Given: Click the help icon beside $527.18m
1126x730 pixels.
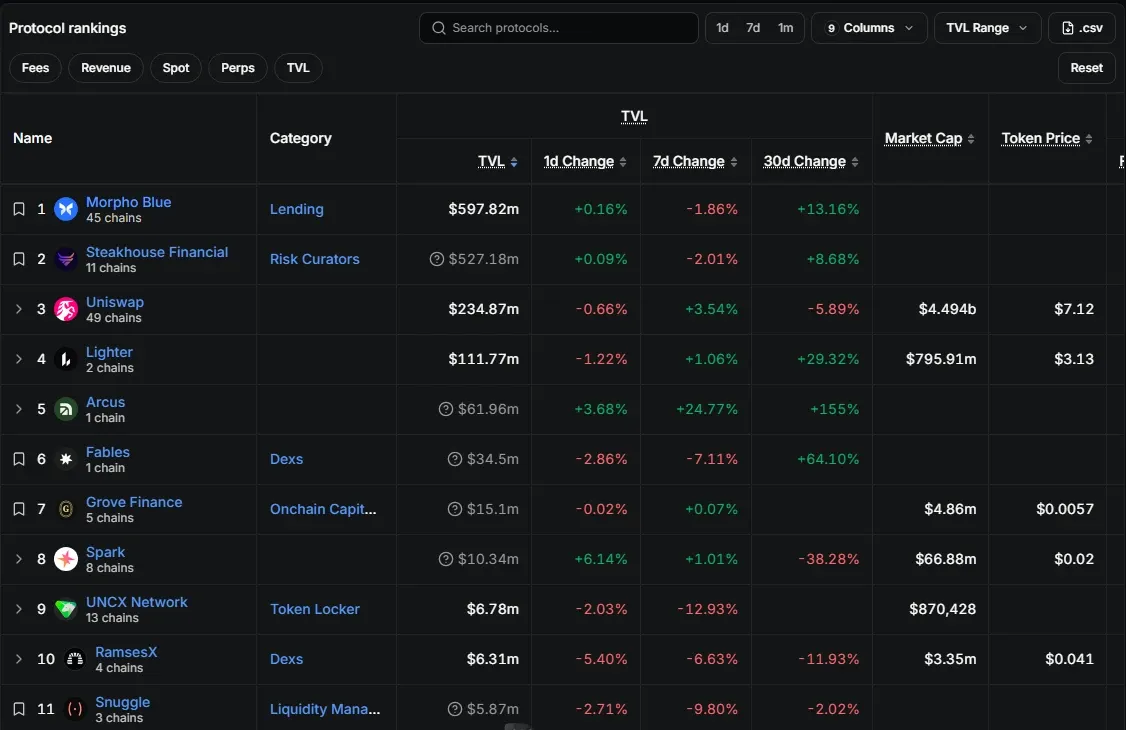Looking at the screenshot, I should (437, 259).
